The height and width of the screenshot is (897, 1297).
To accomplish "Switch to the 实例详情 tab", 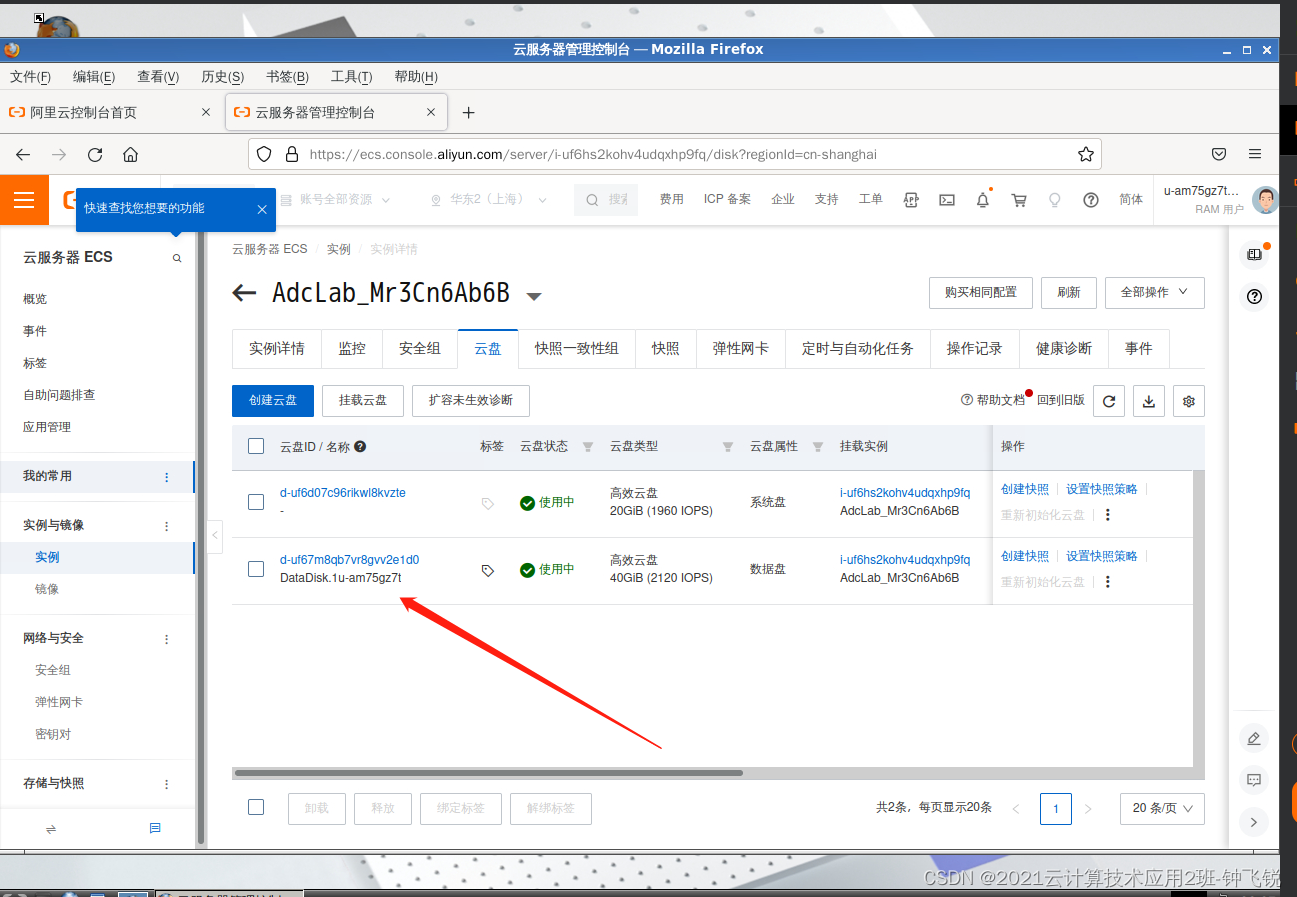I will coord(277,349).
